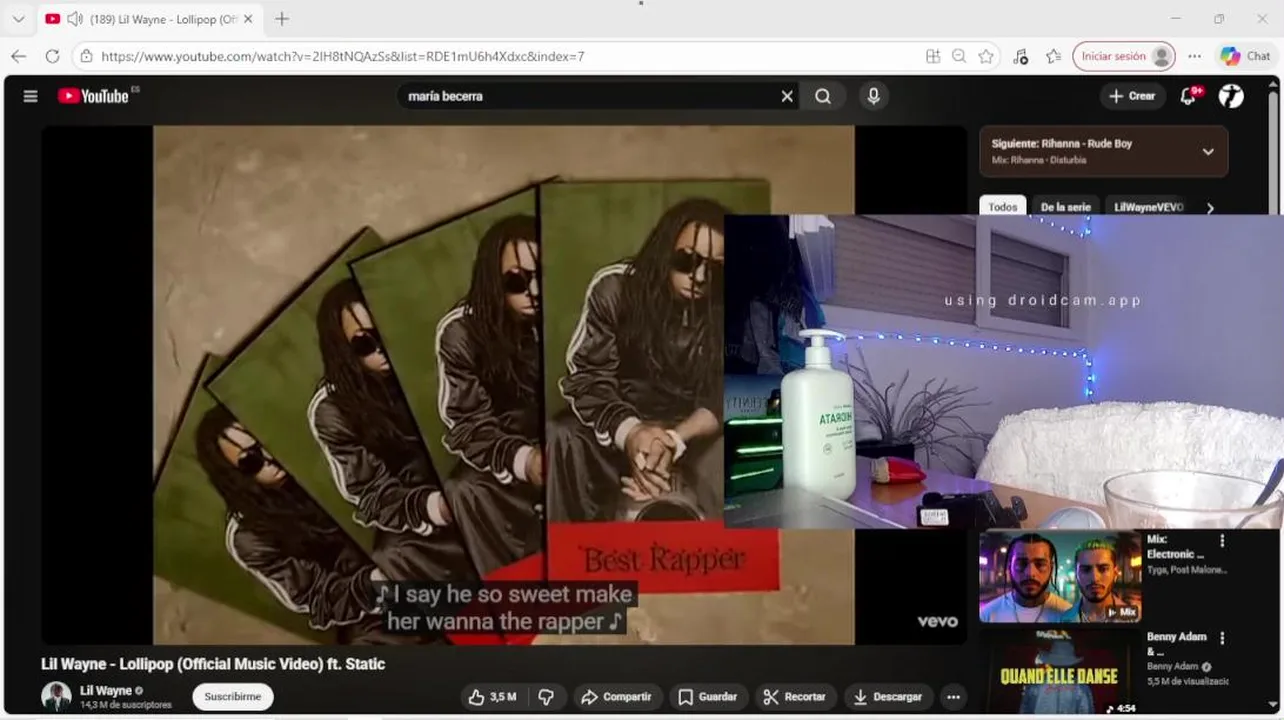The width and height of the screenshot is (1284, 720).
Task: Select the Lil Wayne - Lollipop tab
Action: (x=149, y=19)
